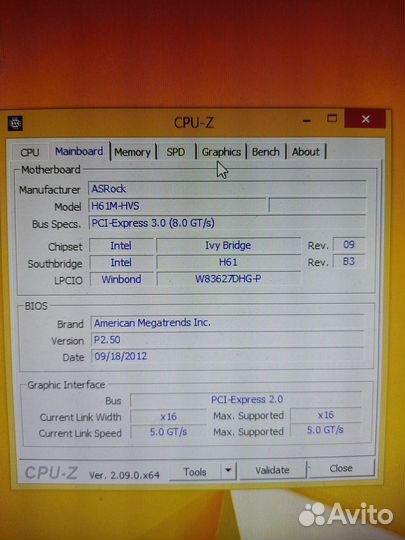
Task: Click the Southbridge H61 value
Action: click(228, 262)
